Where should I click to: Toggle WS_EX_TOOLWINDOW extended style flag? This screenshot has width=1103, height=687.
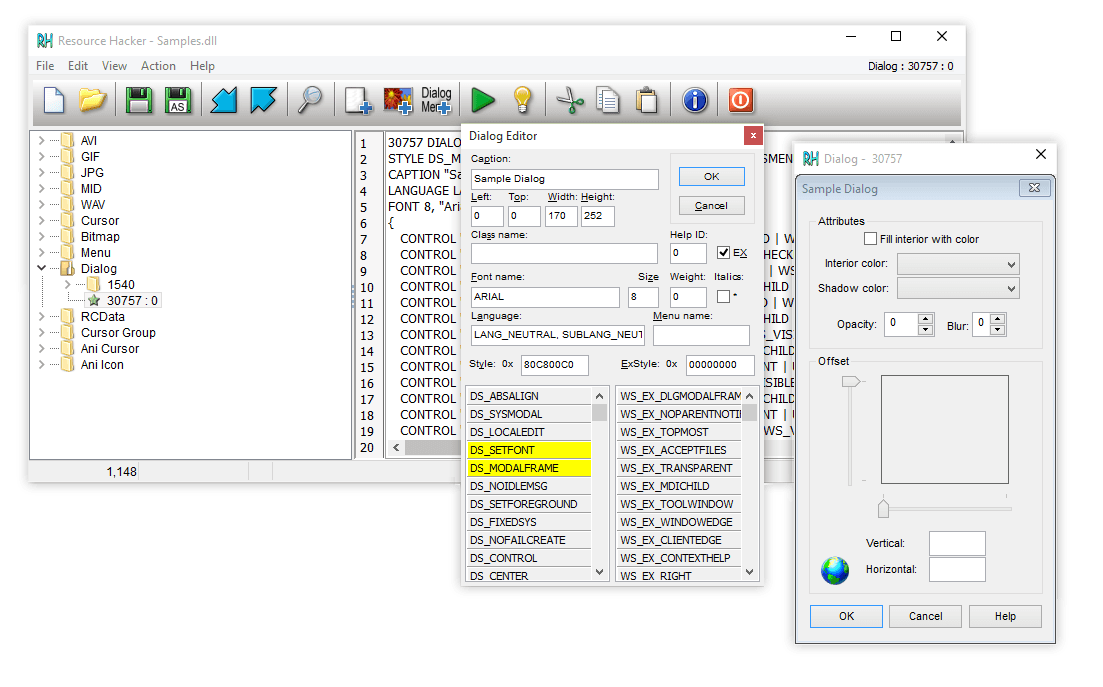(x=679, y=504)
